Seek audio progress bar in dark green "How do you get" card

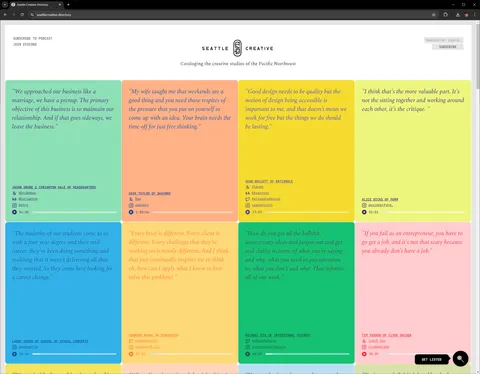pos(307,354)
